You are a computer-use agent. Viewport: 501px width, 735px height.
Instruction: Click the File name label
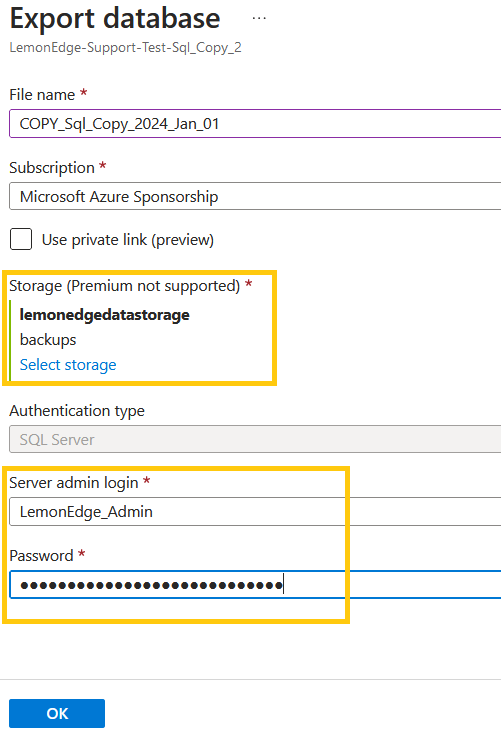click(42, 95)
